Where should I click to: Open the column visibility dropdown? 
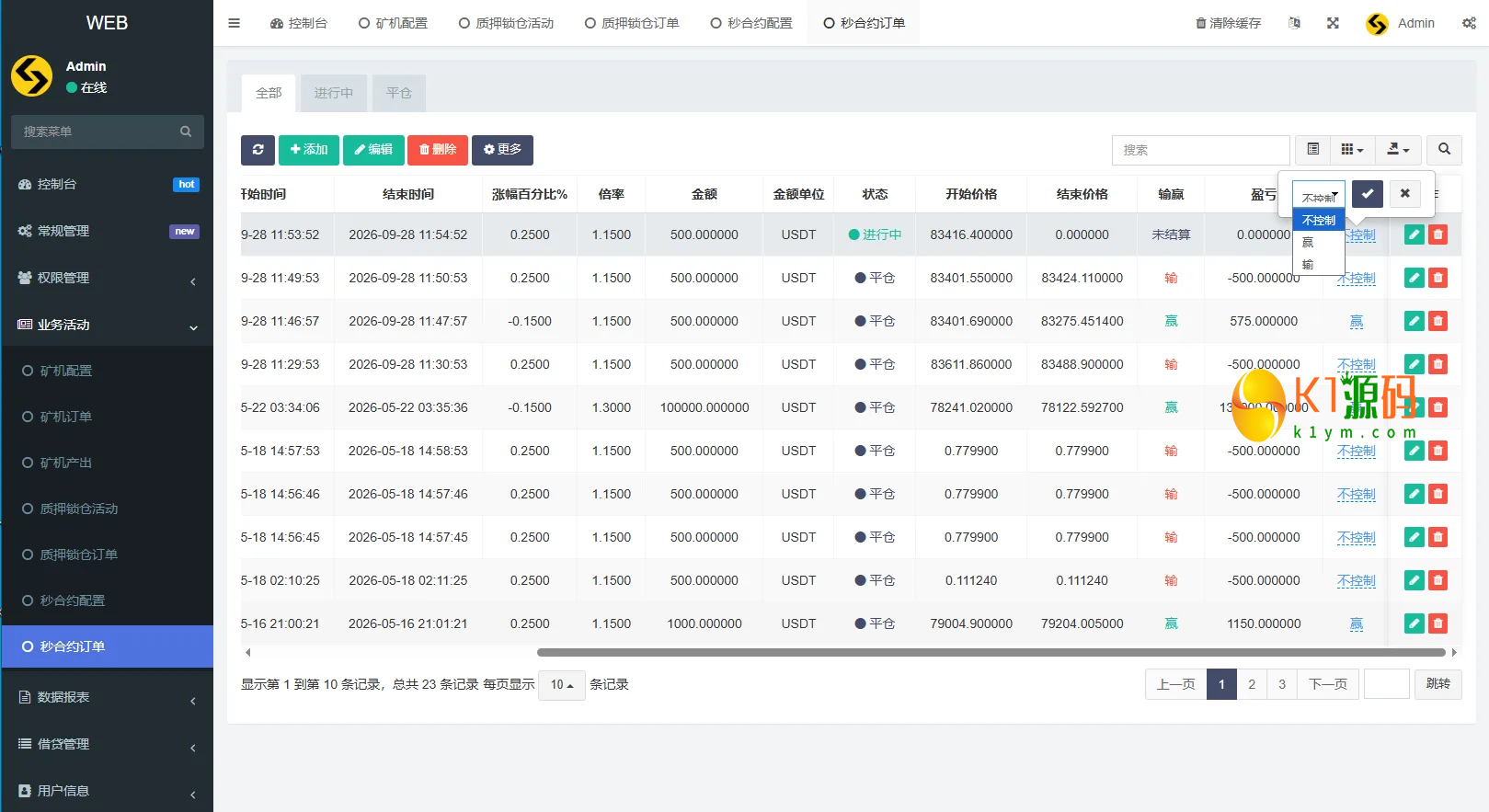tap(1352, 149)
